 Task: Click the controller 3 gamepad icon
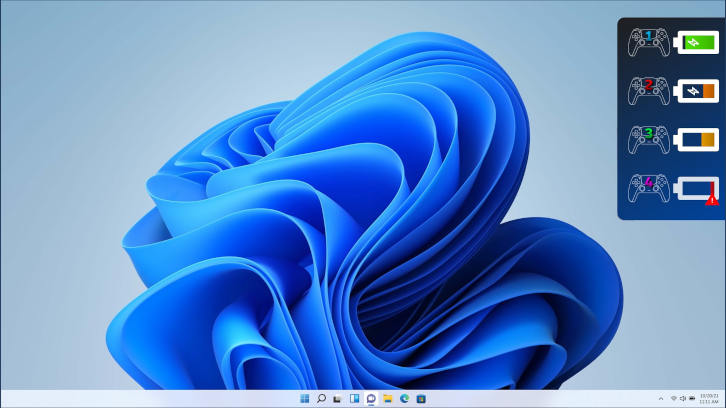(x=646, y=139)
